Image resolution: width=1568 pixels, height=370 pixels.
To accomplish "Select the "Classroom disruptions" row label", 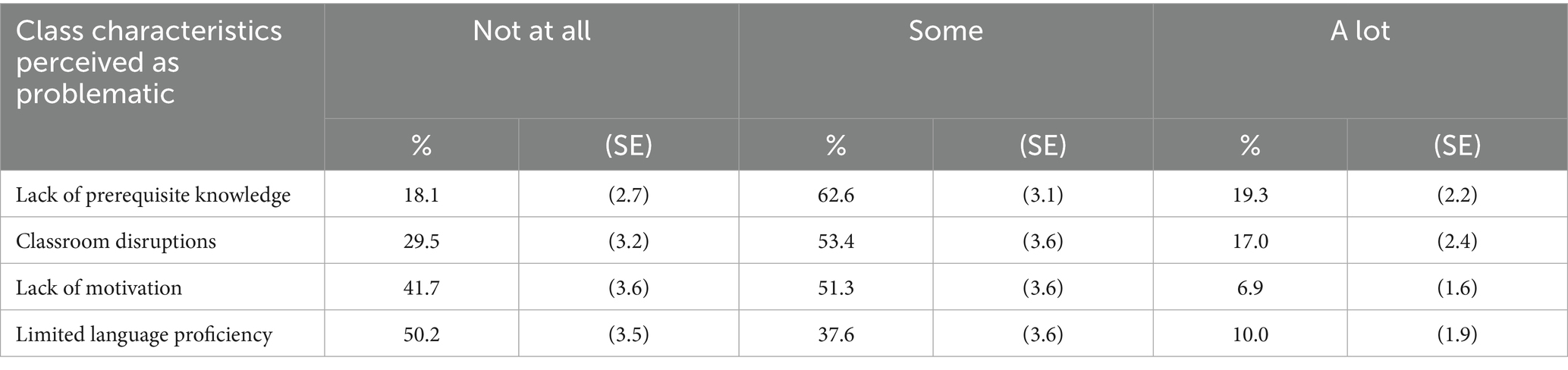I will coord(116,241).
